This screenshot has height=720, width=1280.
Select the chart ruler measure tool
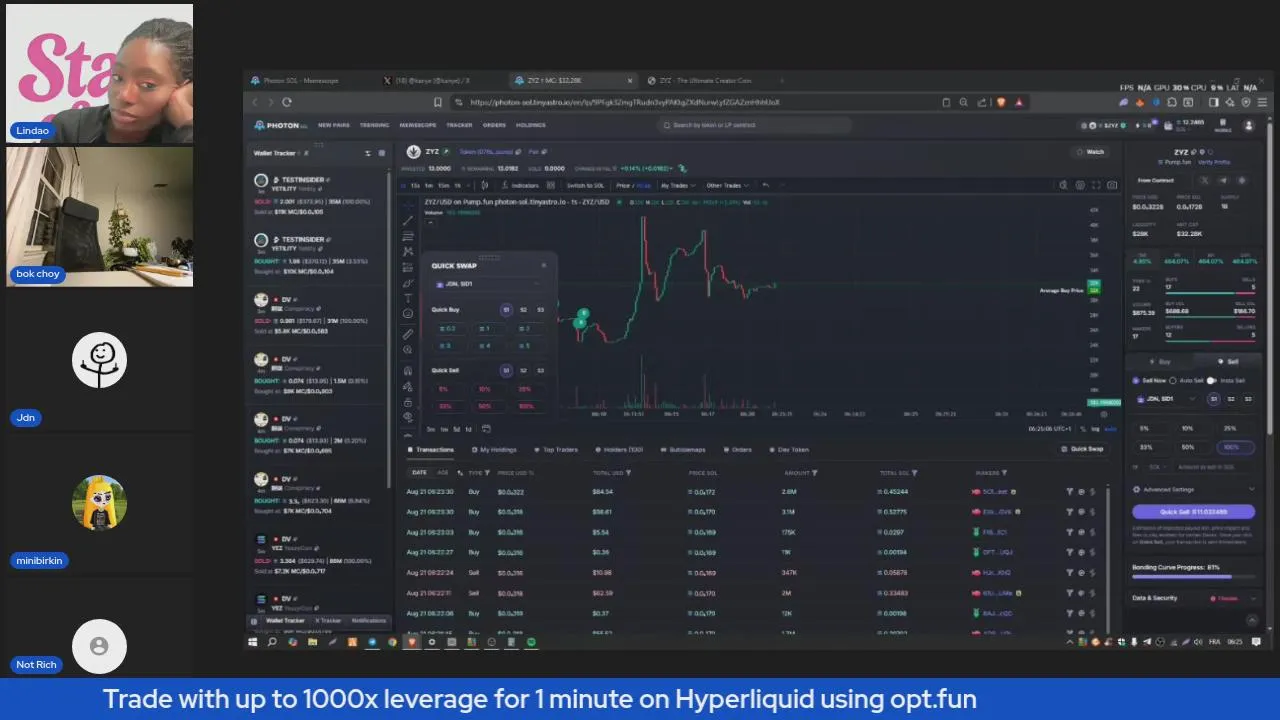408,334
